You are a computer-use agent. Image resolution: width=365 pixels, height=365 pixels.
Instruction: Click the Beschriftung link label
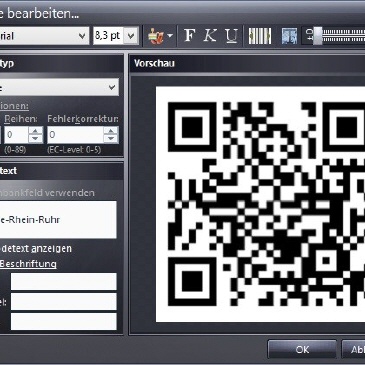[x=28, y=264]
